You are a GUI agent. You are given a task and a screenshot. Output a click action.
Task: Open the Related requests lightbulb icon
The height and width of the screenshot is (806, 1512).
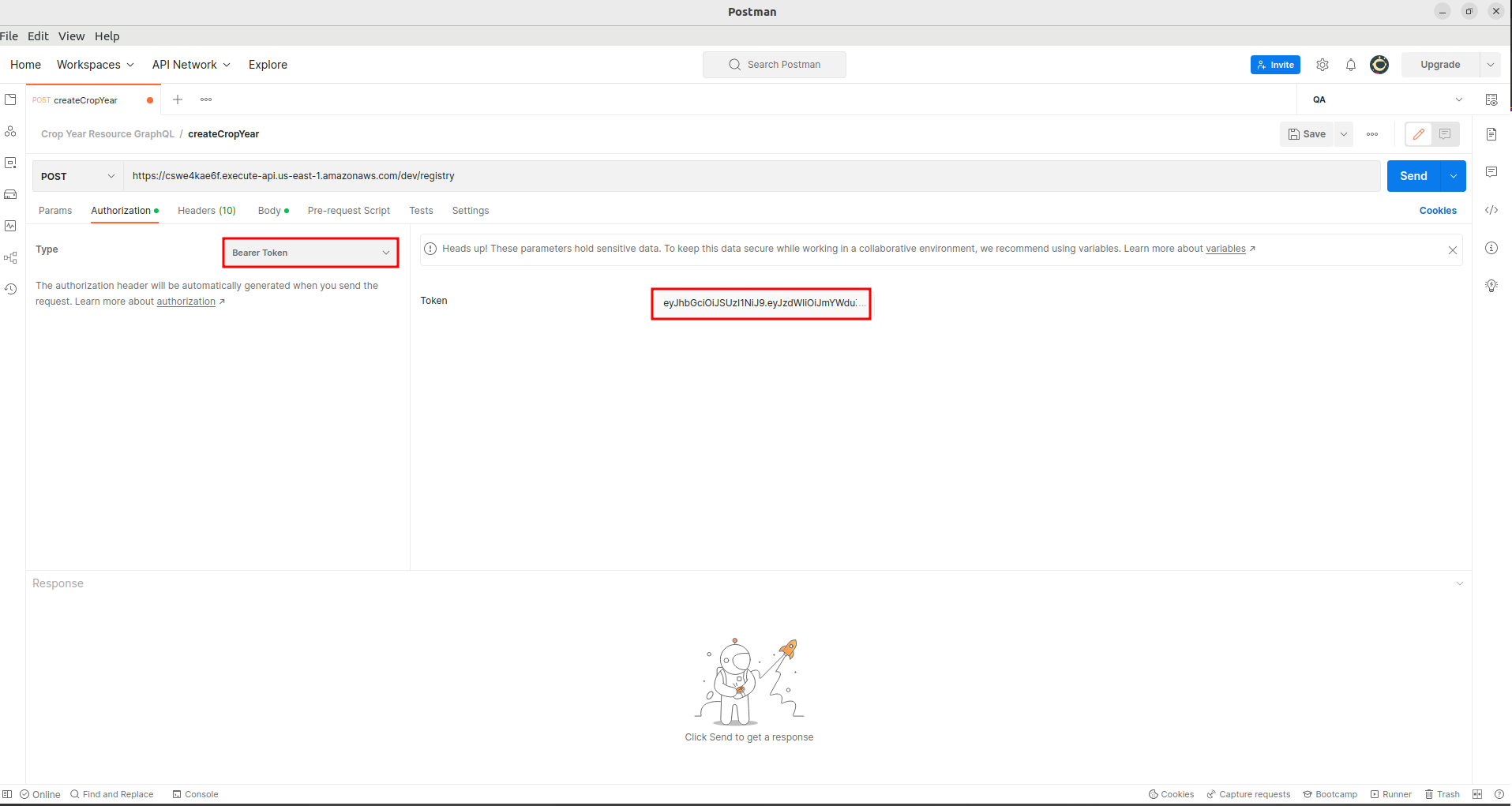point(1491,286)
